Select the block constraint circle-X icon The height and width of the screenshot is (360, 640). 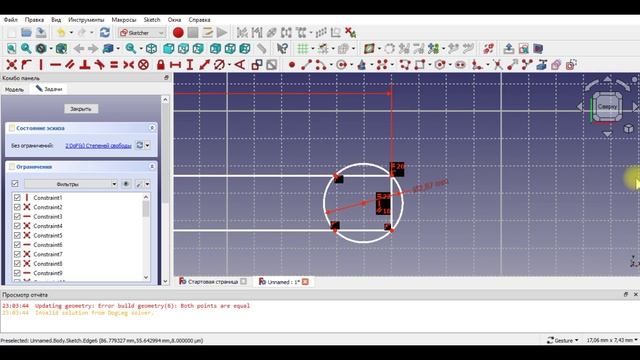[143, 64]
